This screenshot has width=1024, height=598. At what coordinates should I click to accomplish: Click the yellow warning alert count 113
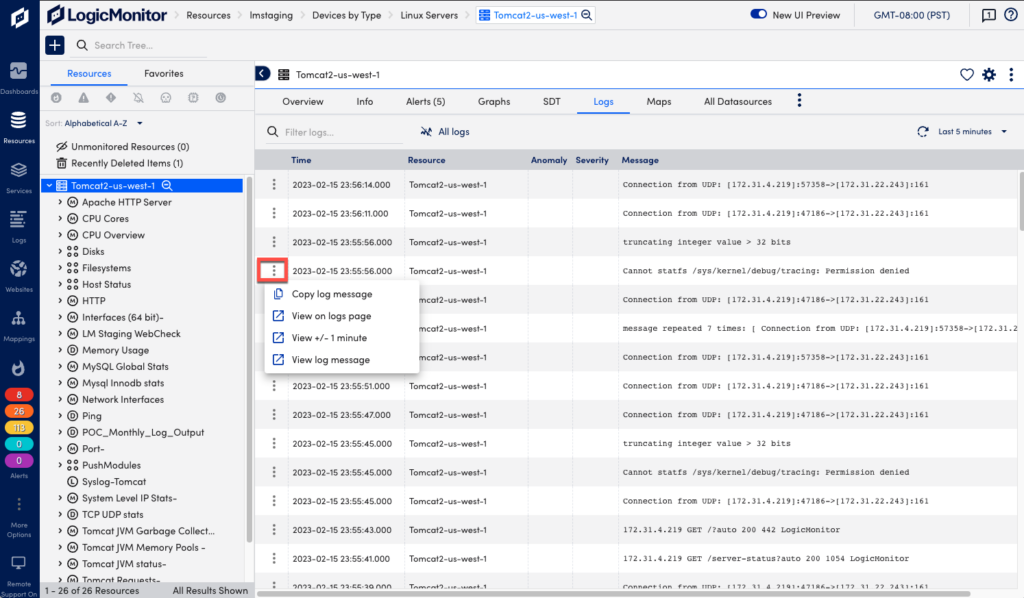point(19,428)
